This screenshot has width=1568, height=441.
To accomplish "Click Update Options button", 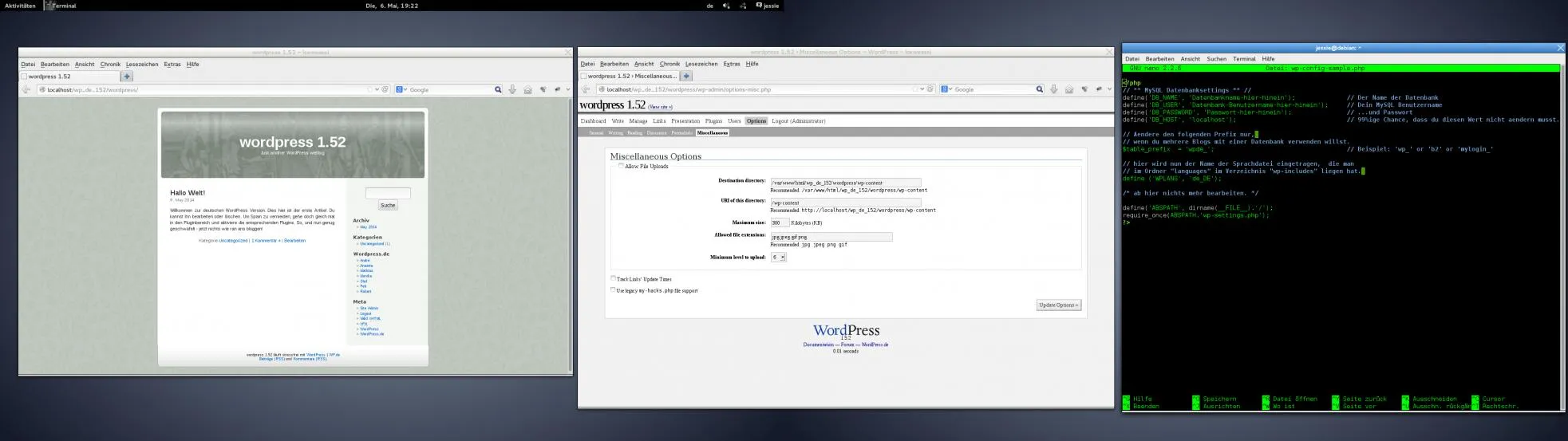I will click(x=1059, y=305).
